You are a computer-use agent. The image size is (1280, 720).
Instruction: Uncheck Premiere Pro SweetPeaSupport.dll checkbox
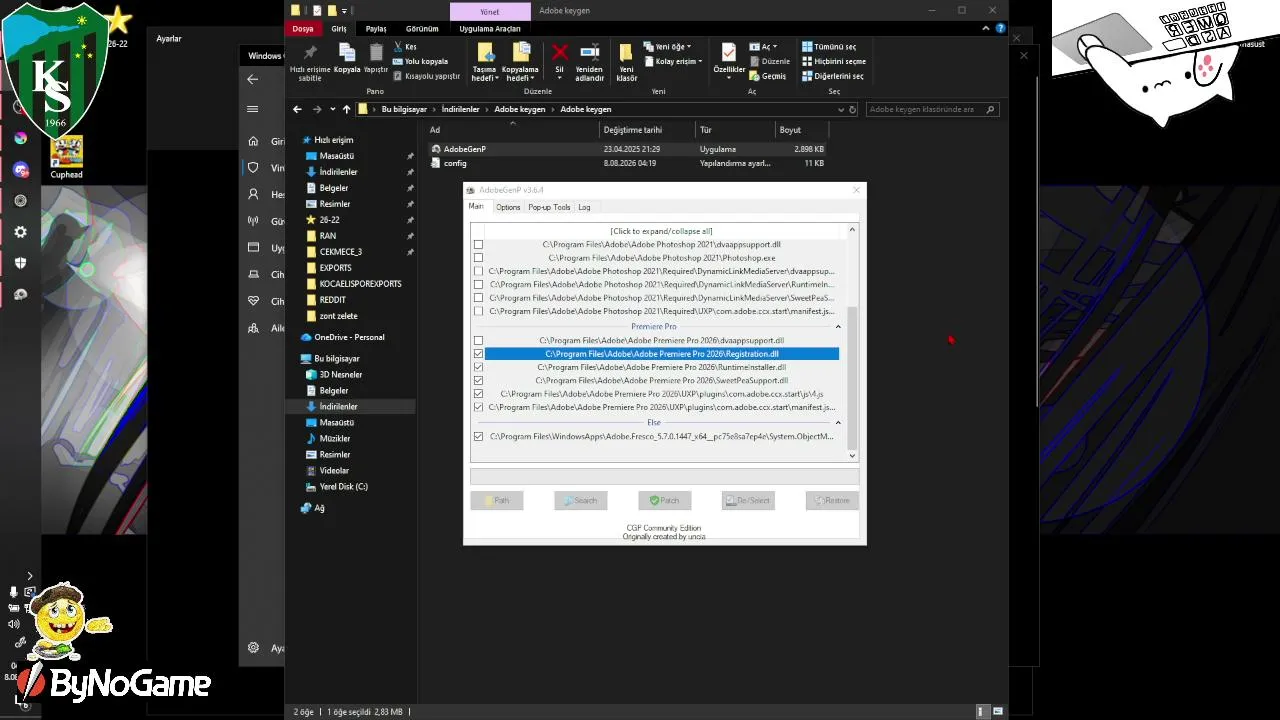click(478, 381)
